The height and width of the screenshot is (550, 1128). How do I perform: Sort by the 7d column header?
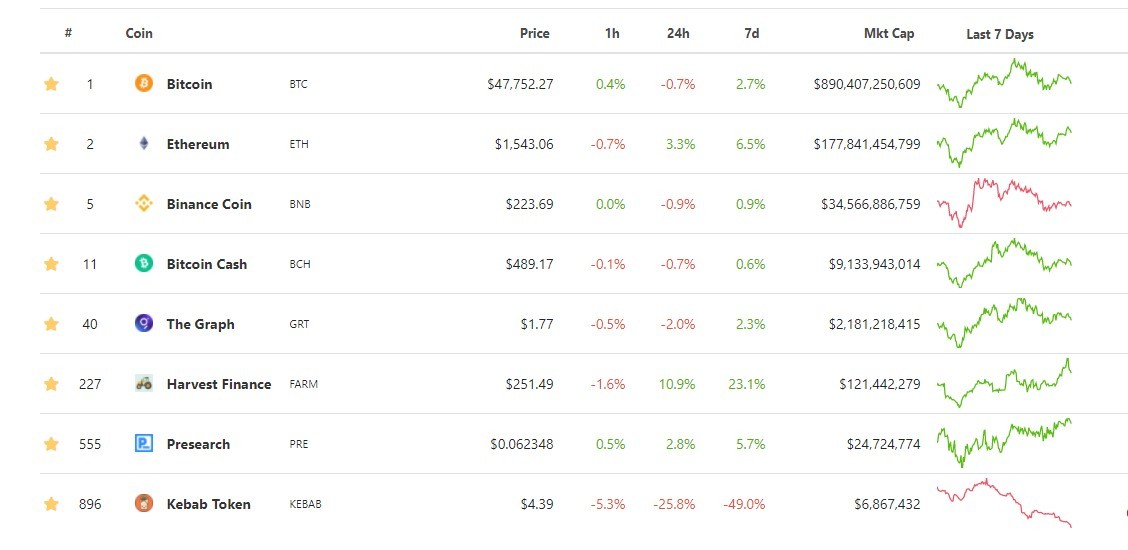[751, 33]
